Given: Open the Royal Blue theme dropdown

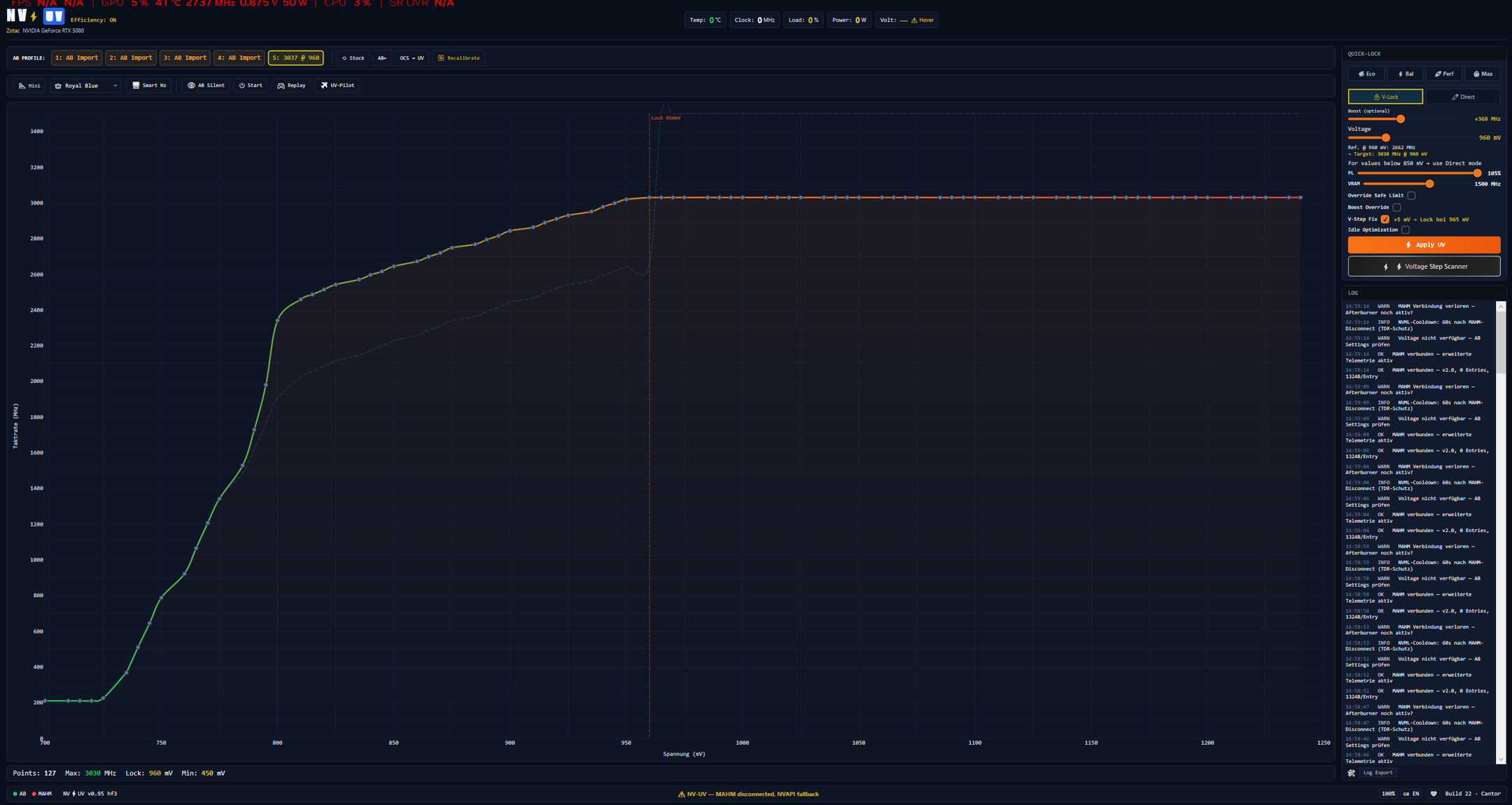Looking at the screenshot, I should [85, 85].
